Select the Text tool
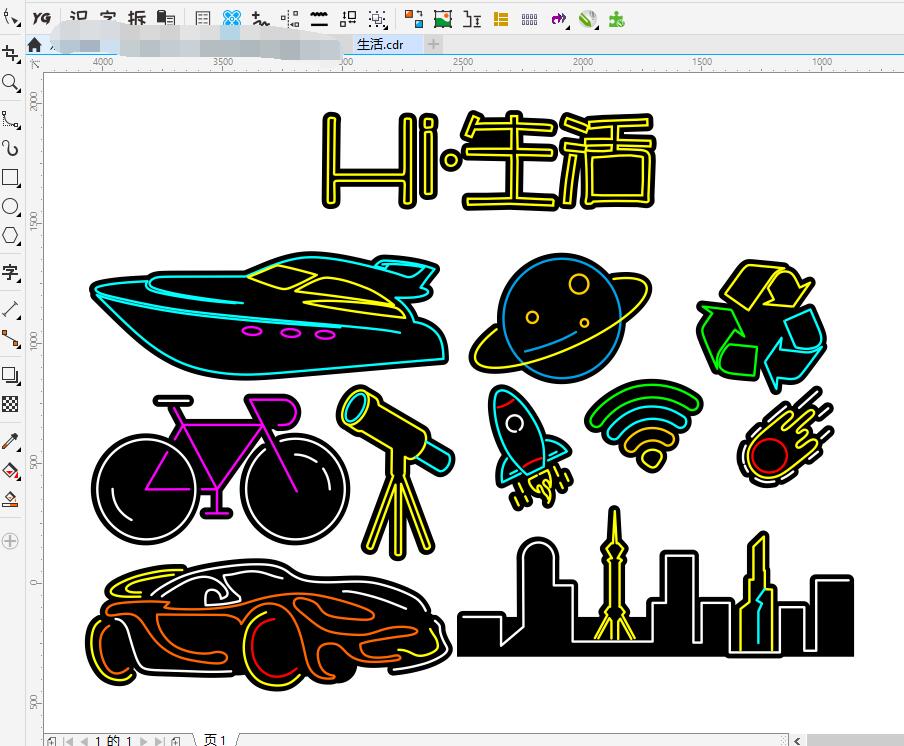 point(11,272)
